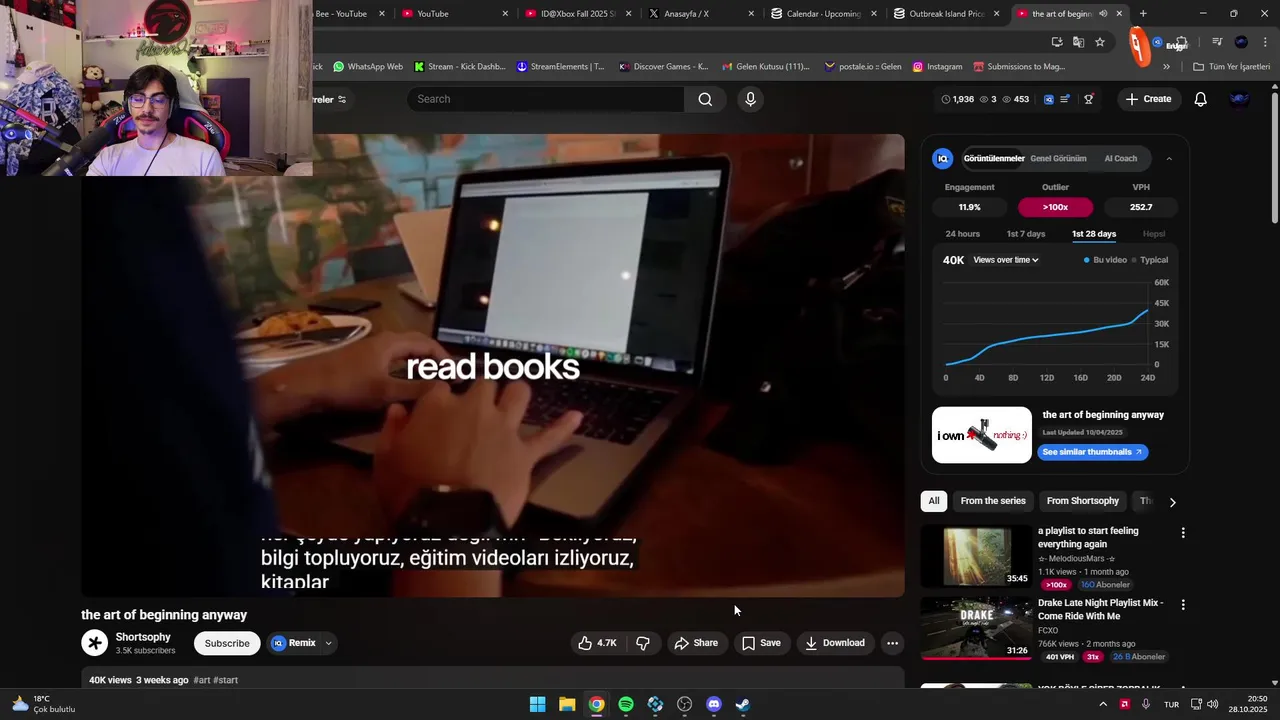
Task: Bookmark this page with the star icon
Action: (1100, 42)
